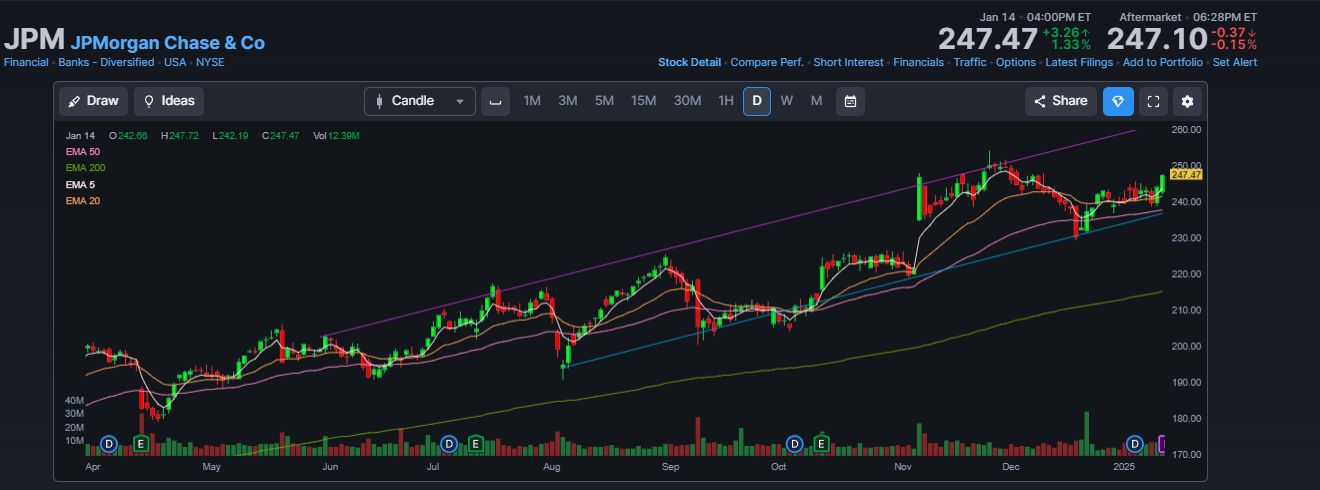
Task: Open the Financial sector link
Action: [26, 62]
